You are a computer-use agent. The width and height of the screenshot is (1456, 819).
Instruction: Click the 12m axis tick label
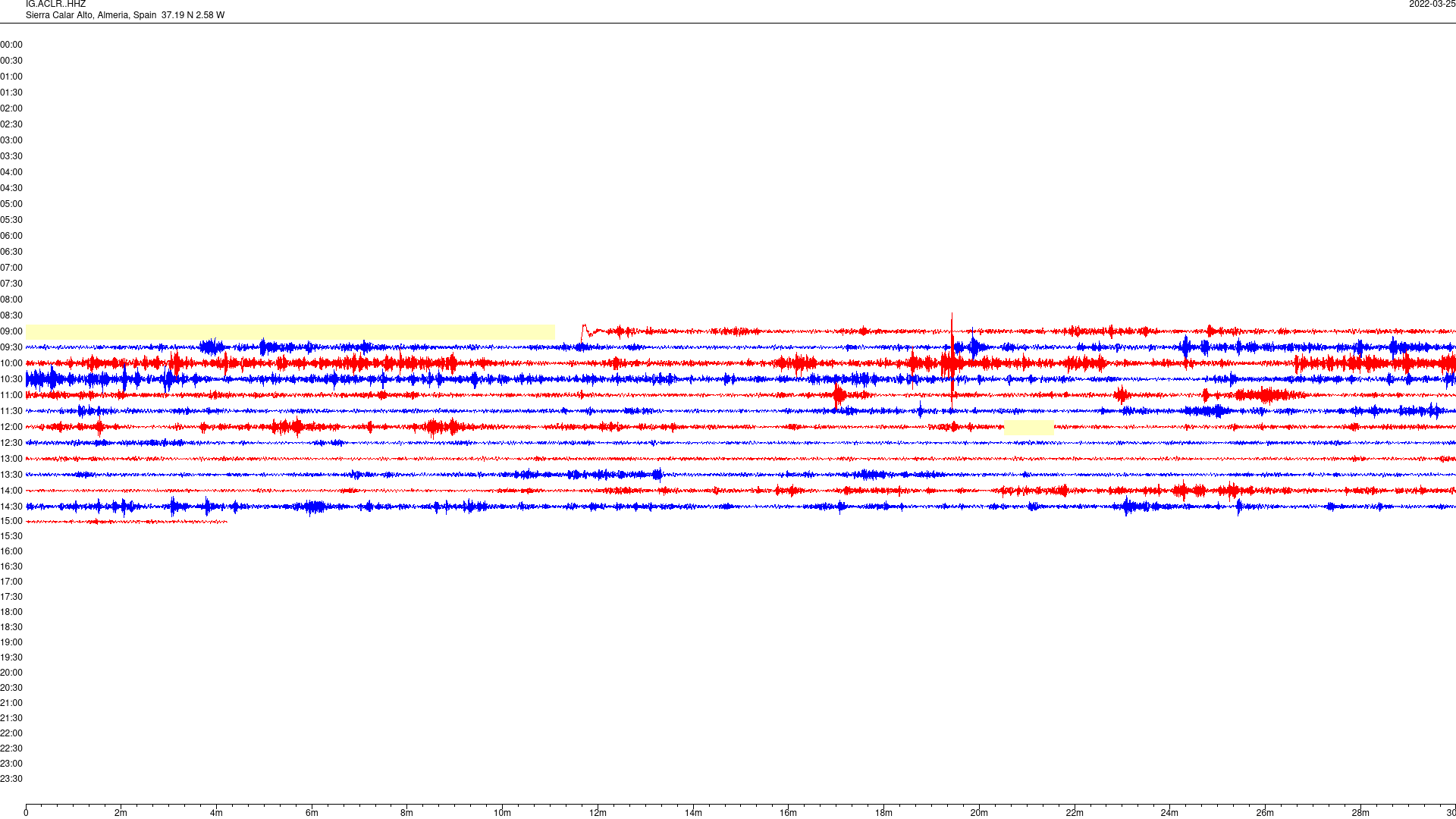(598, 813)
